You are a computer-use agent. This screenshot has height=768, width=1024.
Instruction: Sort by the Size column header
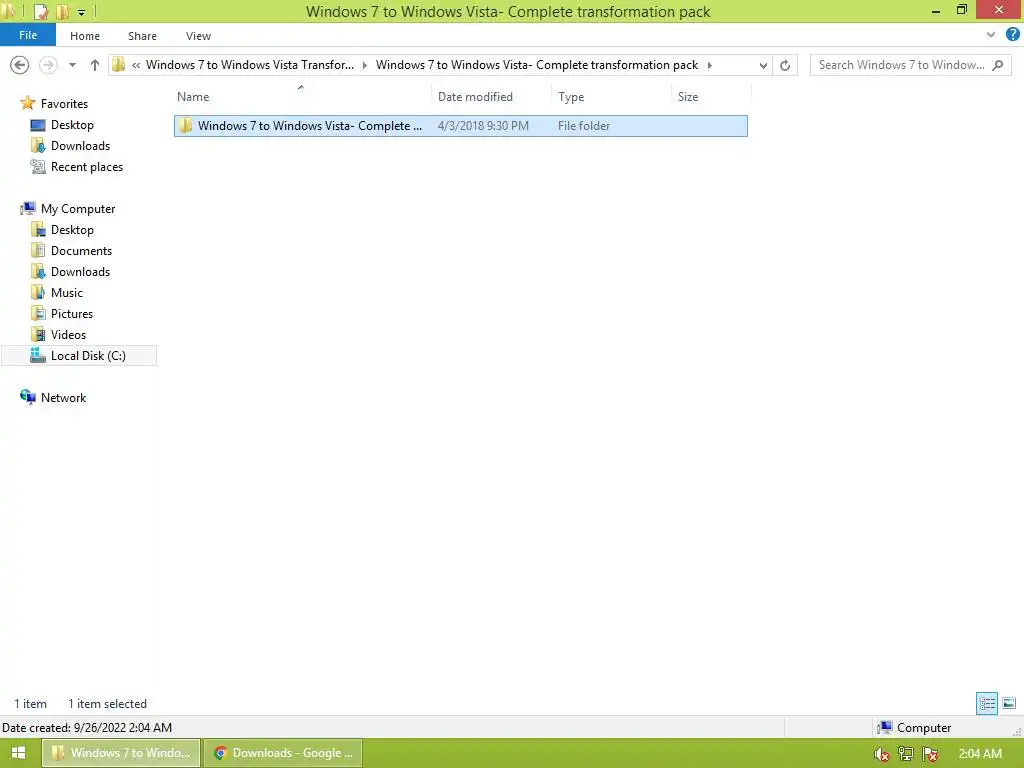click(x=688, y=97)
